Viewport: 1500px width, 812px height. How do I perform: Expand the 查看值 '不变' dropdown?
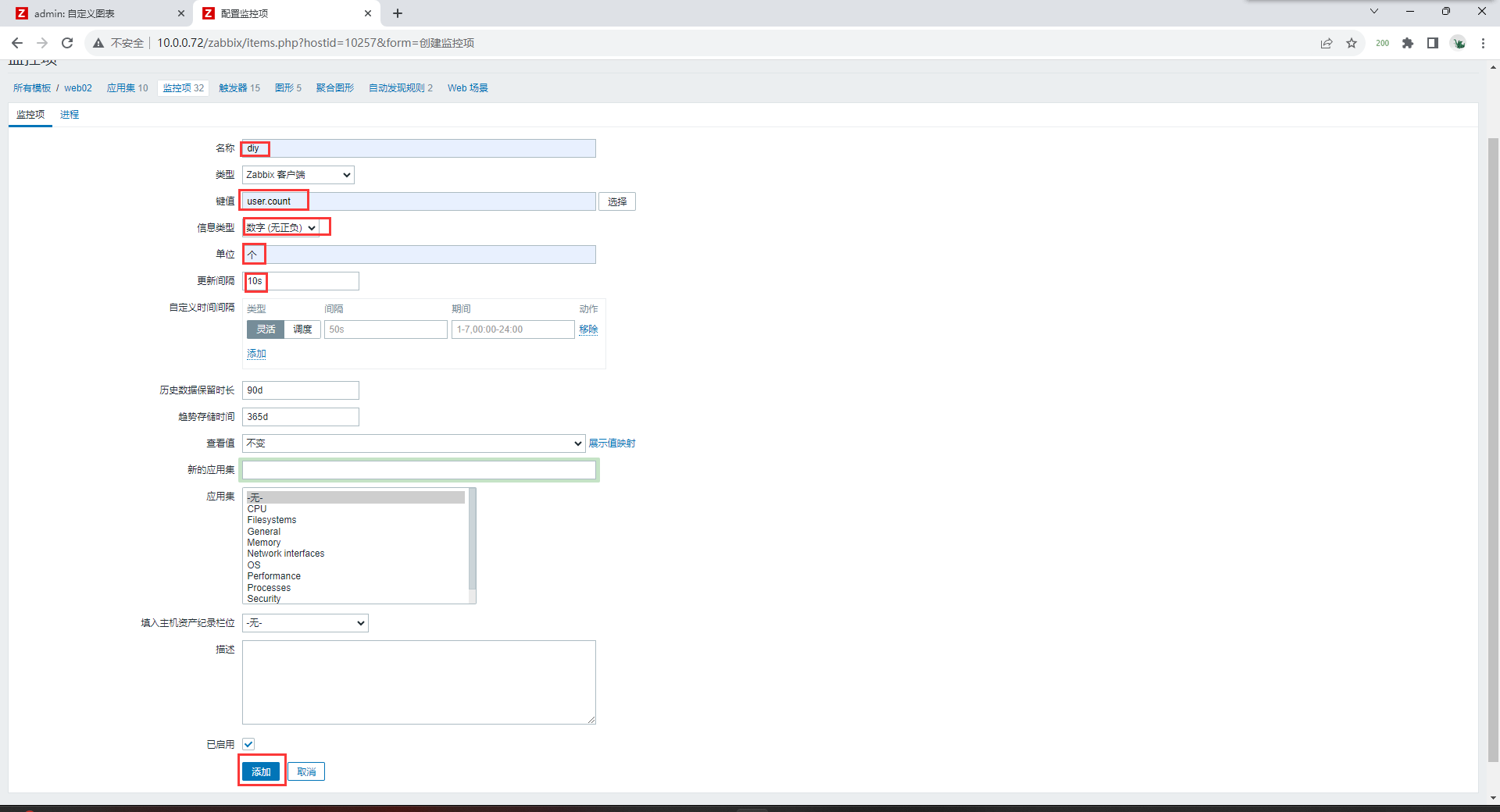coord(414,443)
